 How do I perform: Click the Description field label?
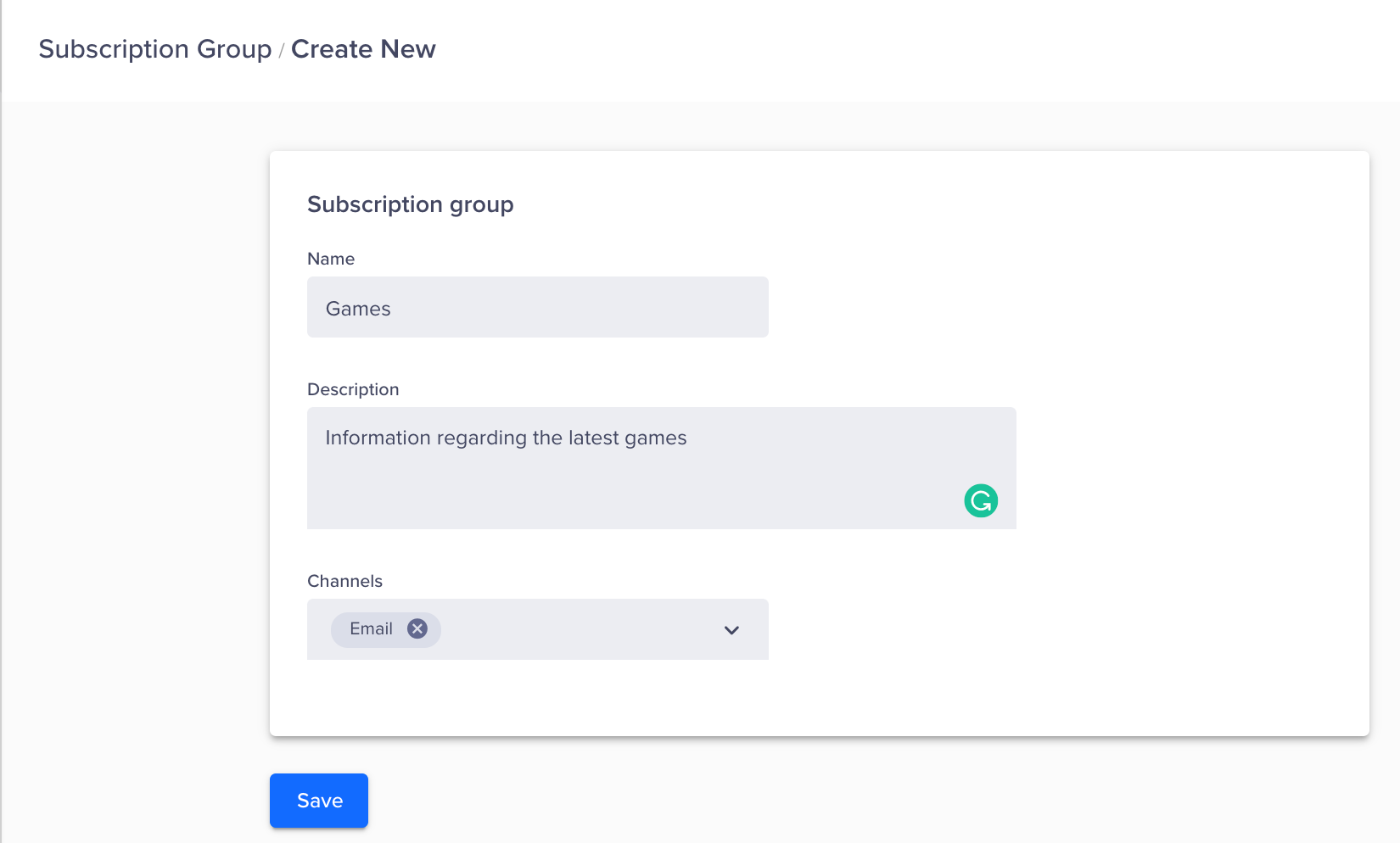coord(353,389)
